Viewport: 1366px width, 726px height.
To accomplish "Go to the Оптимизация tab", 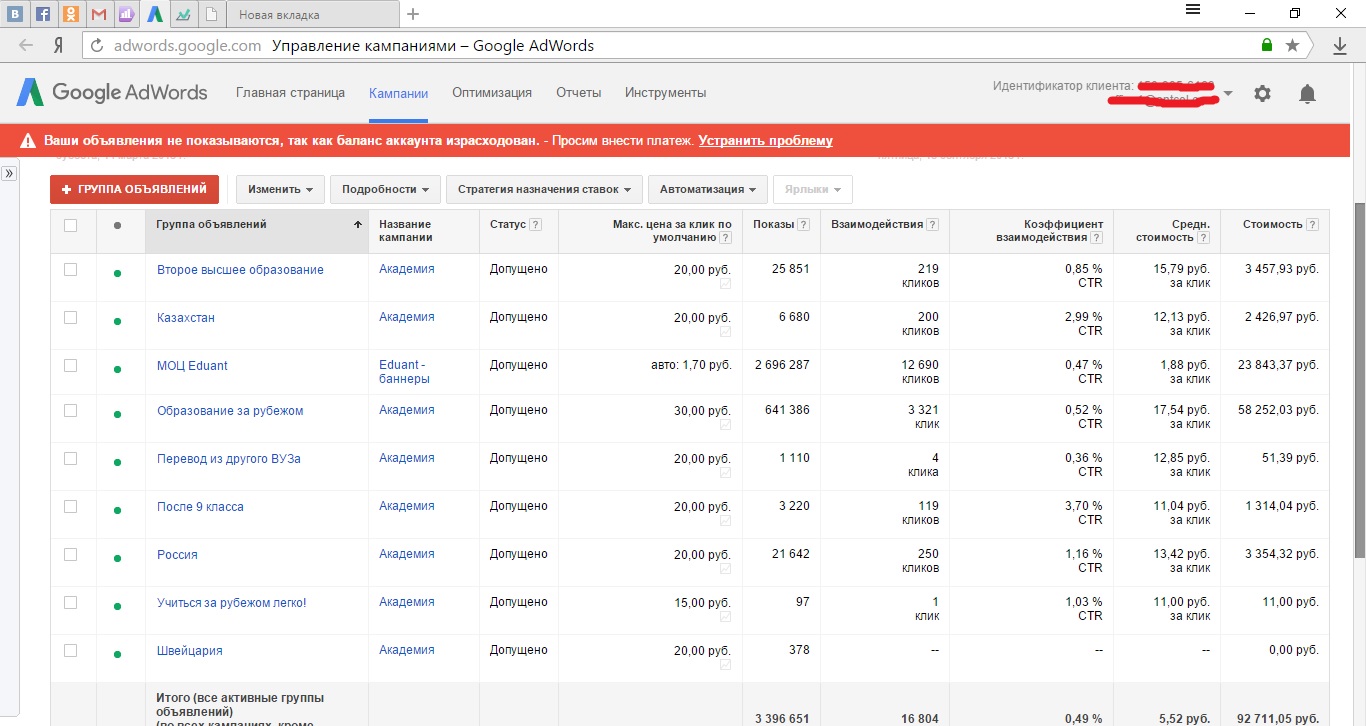I will [491, 93].
